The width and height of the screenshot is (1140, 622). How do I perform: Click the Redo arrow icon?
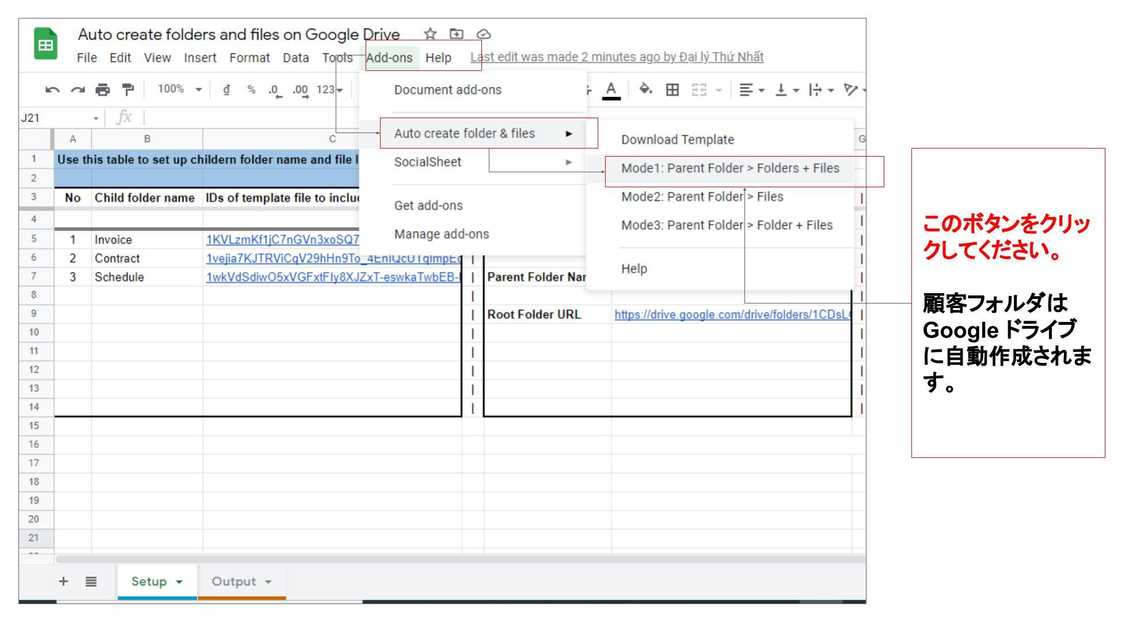tap(76, 90)
